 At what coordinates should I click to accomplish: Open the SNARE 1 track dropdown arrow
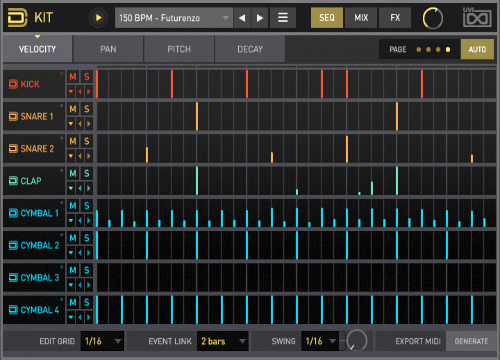pyautogui.click(x=71, y=124)
